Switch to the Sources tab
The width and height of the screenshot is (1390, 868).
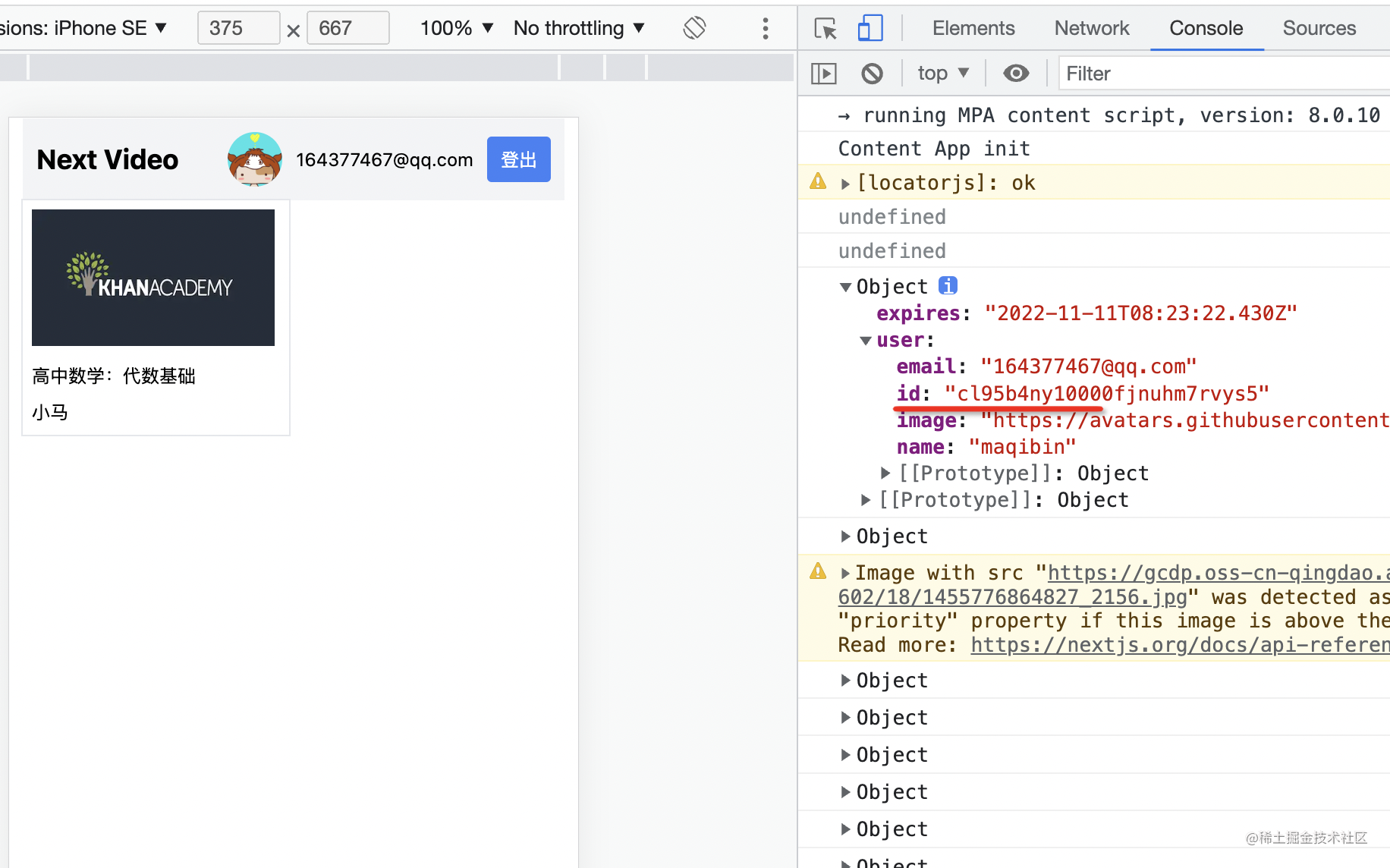1319,28
